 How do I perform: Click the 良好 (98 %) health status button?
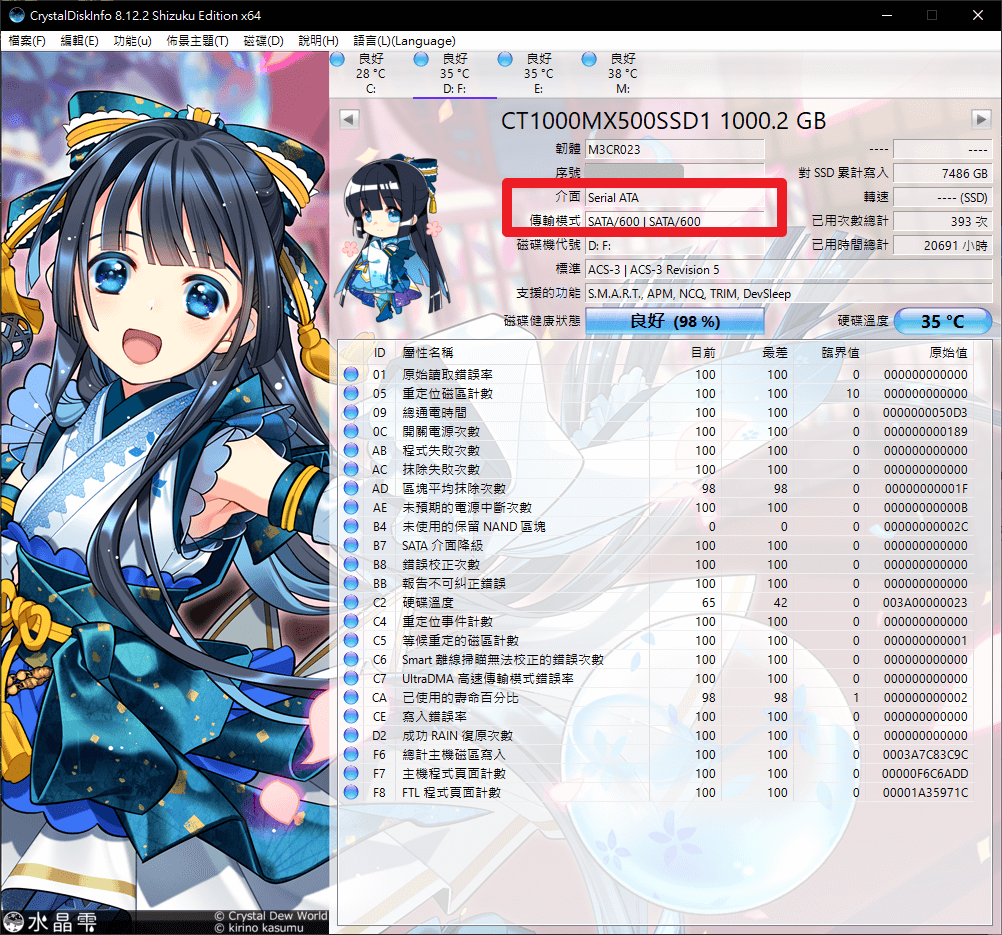coord(675,321)
